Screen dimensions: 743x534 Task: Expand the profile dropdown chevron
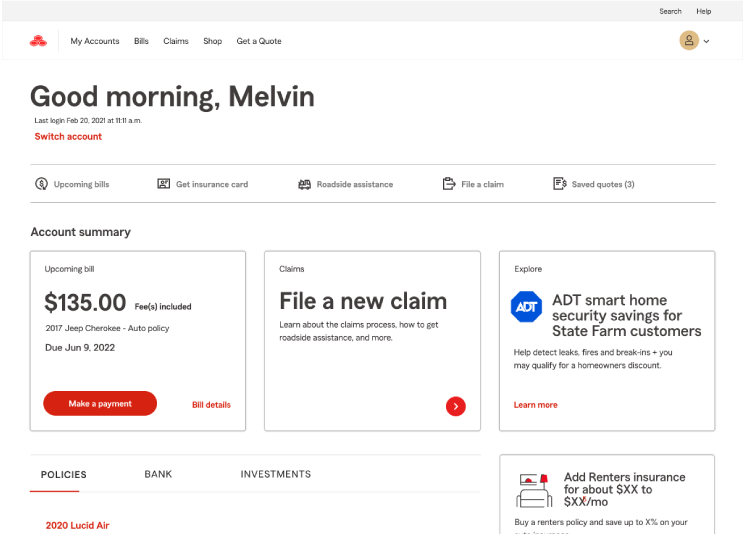click(707, 42)
